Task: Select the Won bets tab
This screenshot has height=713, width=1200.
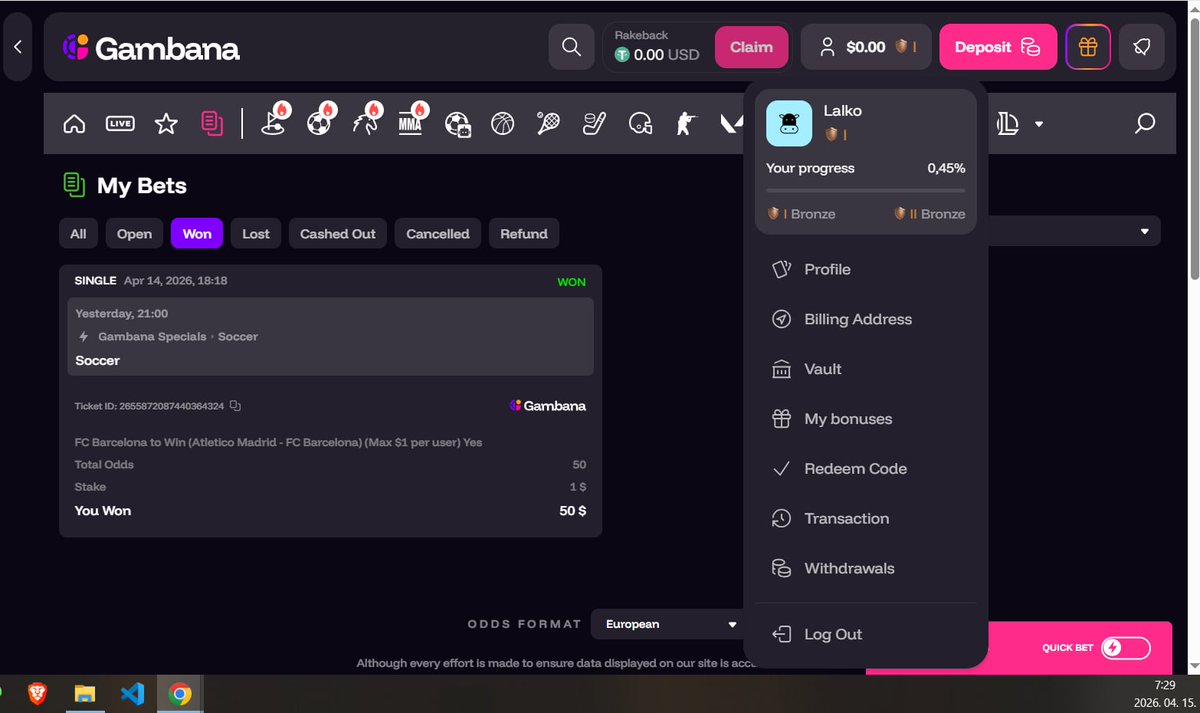Action: [x=197, y=234]
